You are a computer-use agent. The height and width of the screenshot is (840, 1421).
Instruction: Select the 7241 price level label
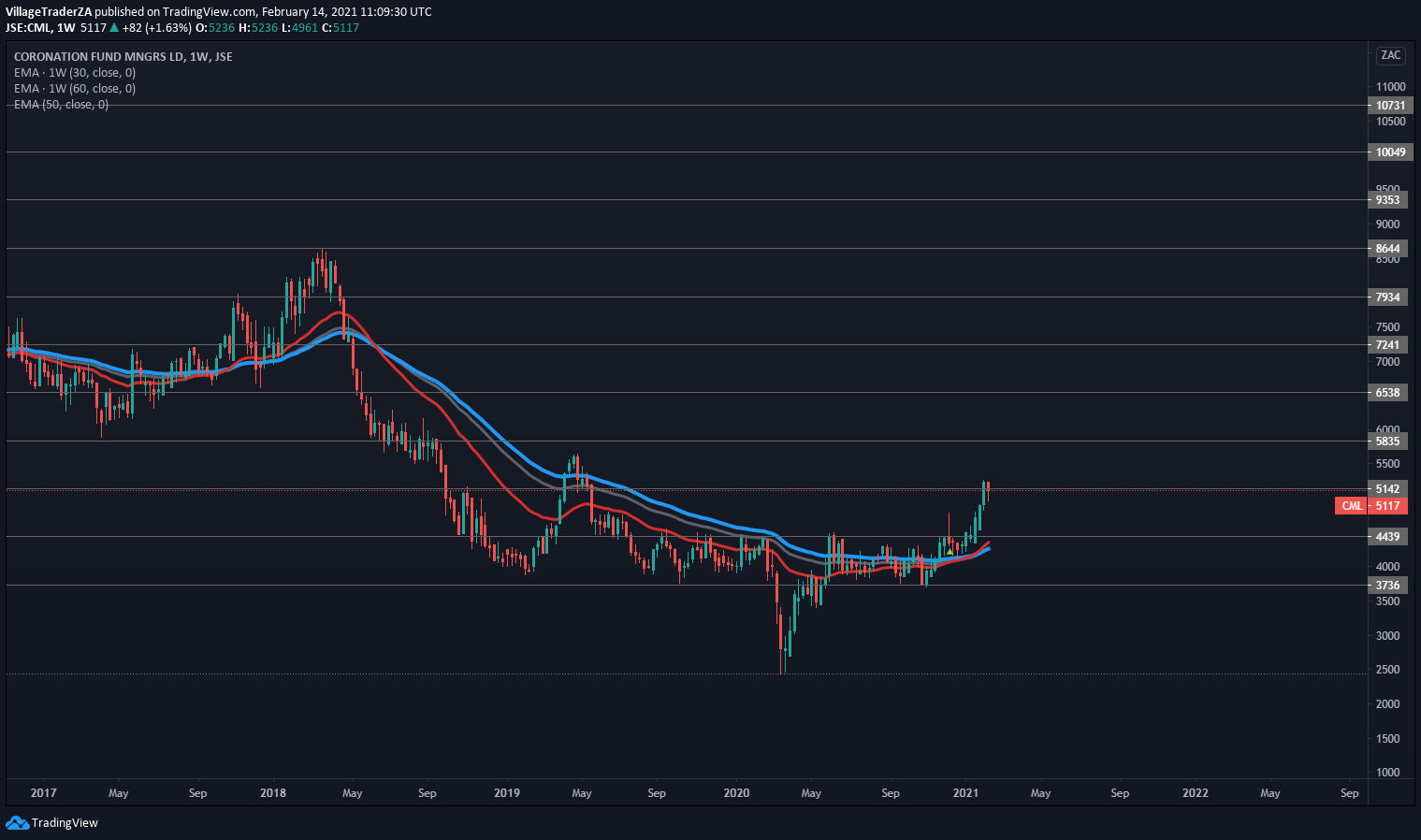(1388, 345)
